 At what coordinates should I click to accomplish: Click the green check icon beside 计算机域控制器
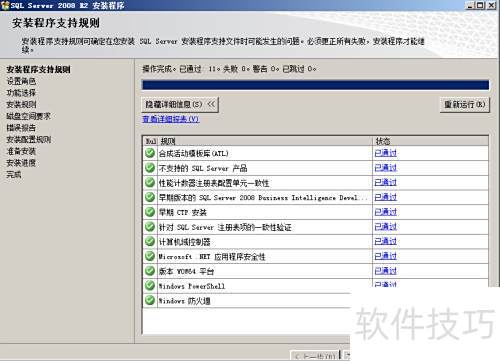(150, 241)
